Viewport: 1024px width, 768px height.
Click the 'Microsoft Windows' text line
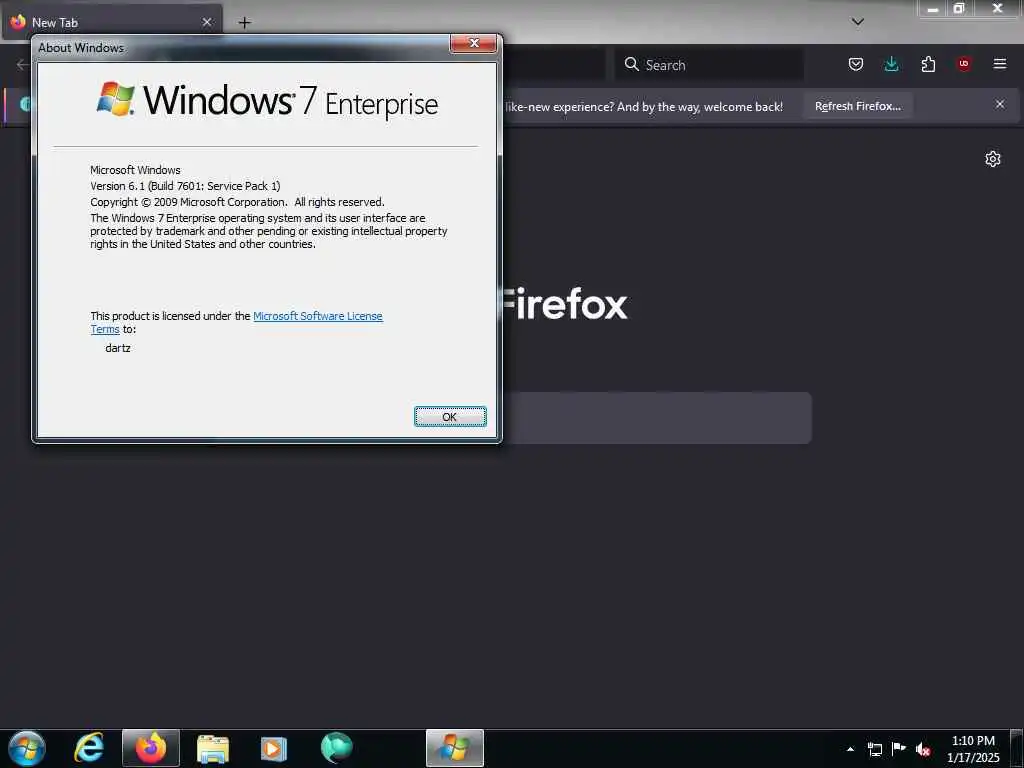(135, 170)
